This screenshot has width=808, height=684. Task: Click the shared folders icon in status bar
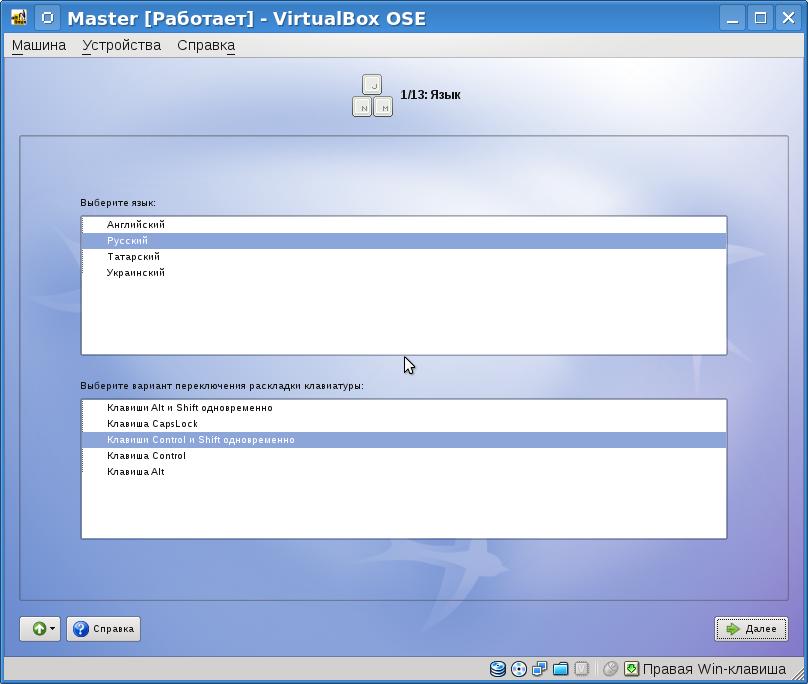pyautogui.click(x=560, y=669)
